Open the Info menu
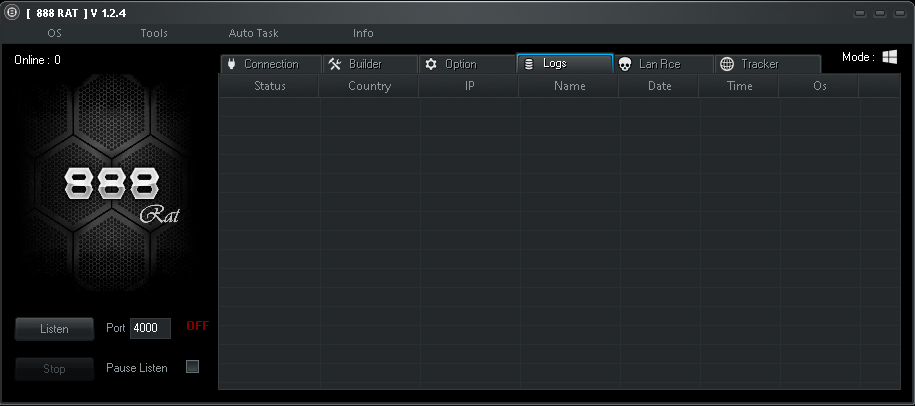 (x=363, y=33)
